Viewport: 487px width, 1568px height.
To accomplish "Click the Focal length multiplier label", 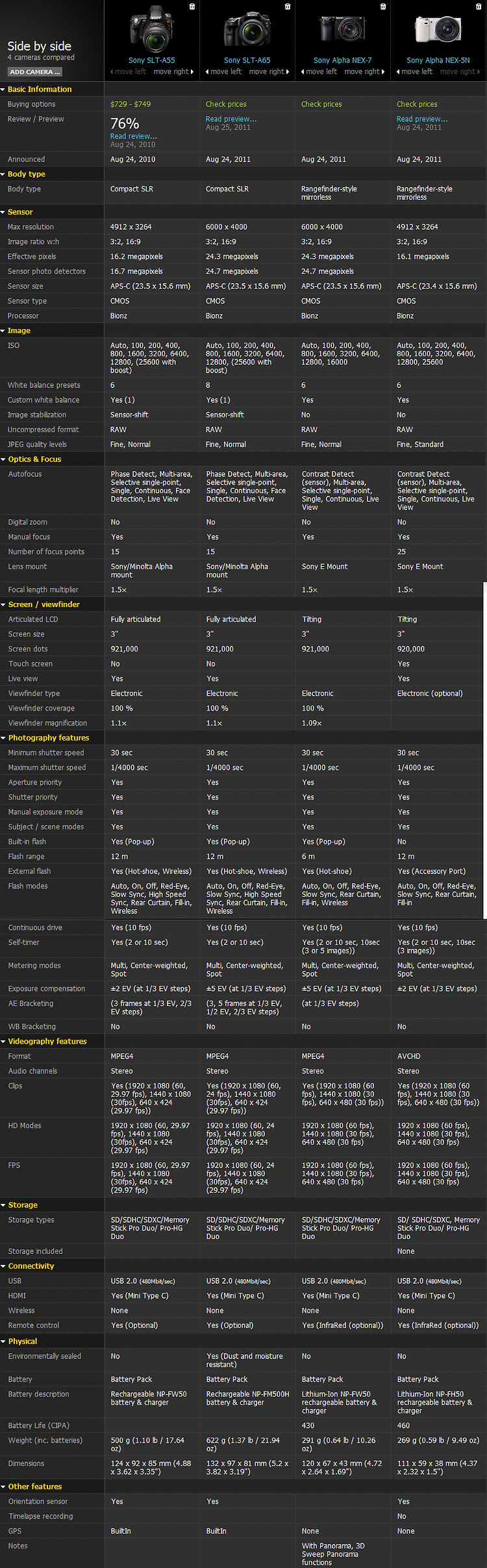I will coord(44,591).
